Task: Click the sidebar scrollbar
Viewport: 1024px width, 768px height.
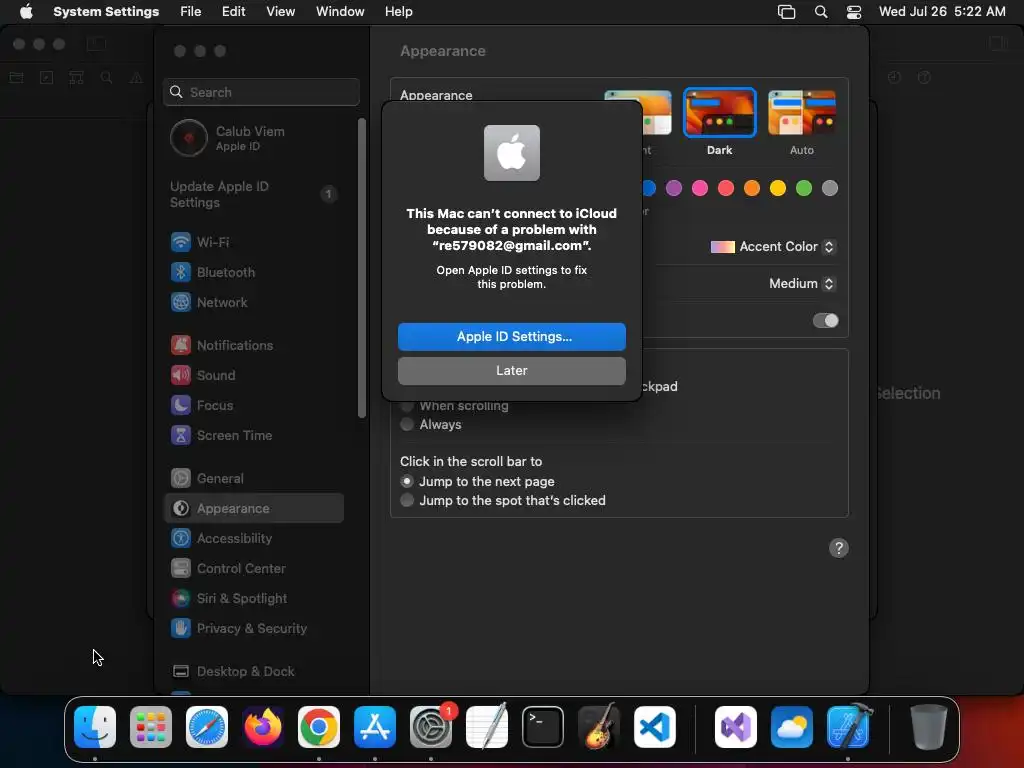Action: tap(362, 268)
